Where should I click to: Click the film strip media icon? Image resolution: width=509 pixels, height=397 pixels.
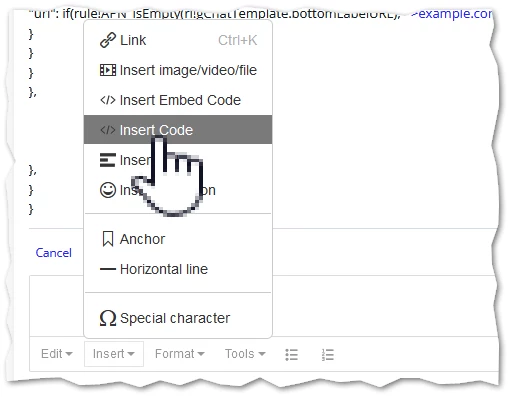click(x=108, y=70)
